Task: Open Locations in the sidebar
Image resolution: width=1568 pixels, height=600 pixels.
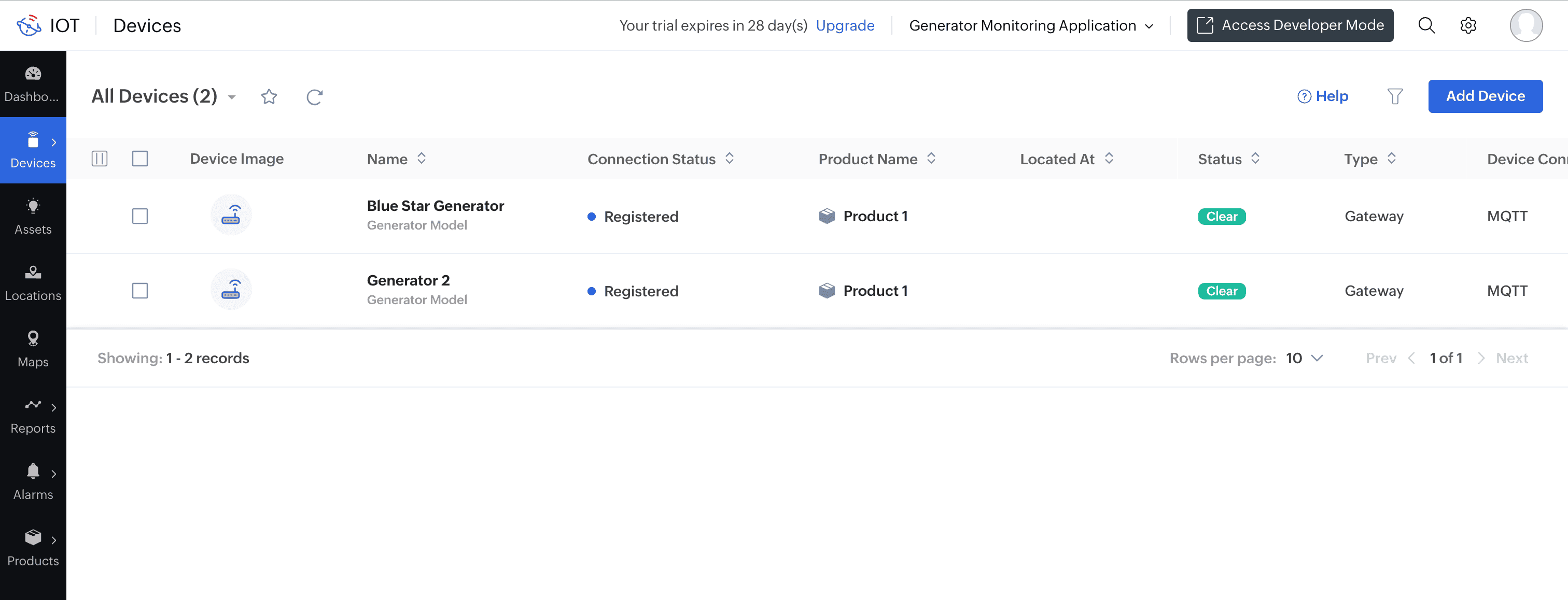Action: [33, 282]
